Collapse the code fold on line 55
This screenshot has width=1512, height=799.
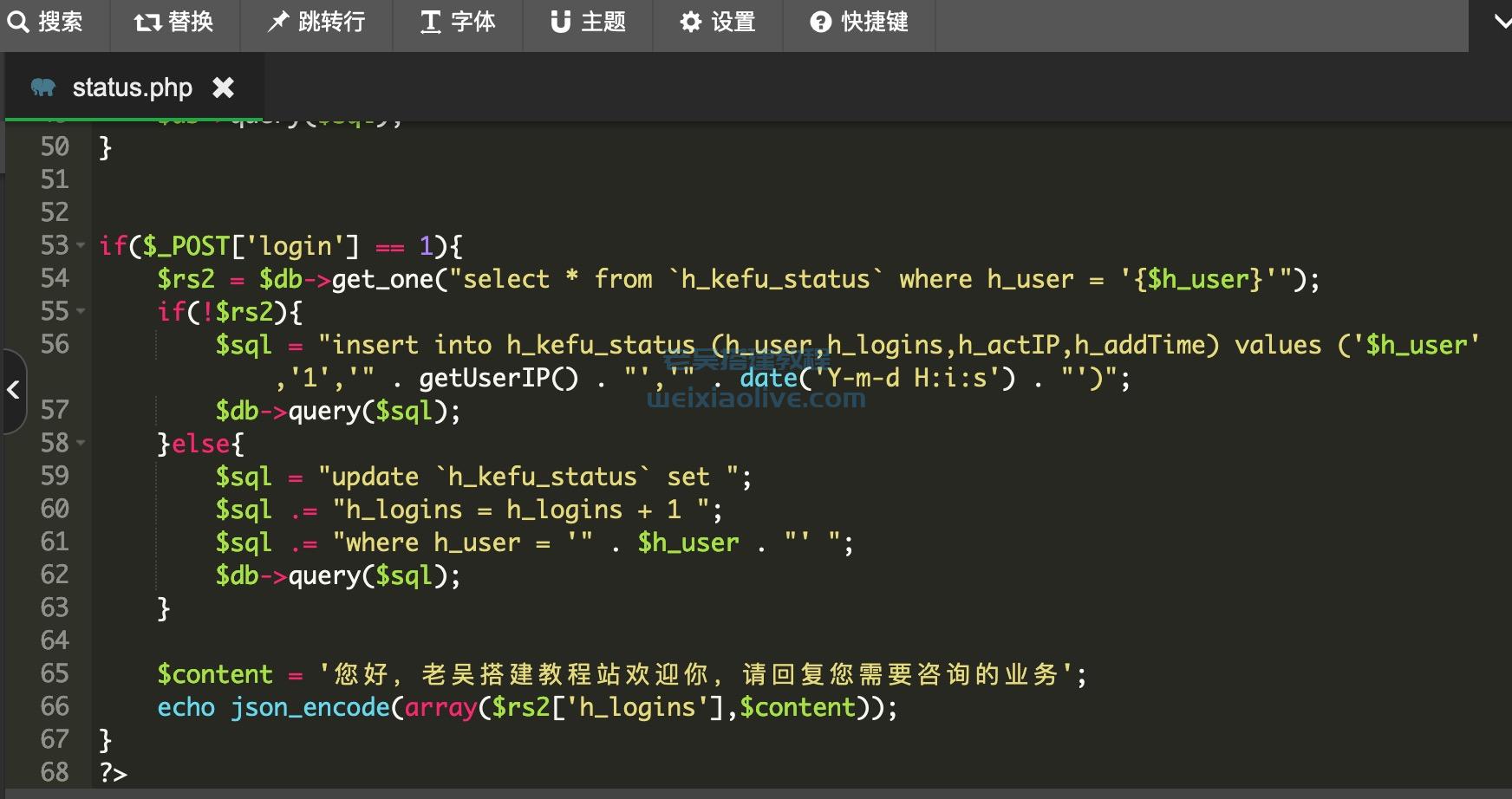(x=81, y=311)
